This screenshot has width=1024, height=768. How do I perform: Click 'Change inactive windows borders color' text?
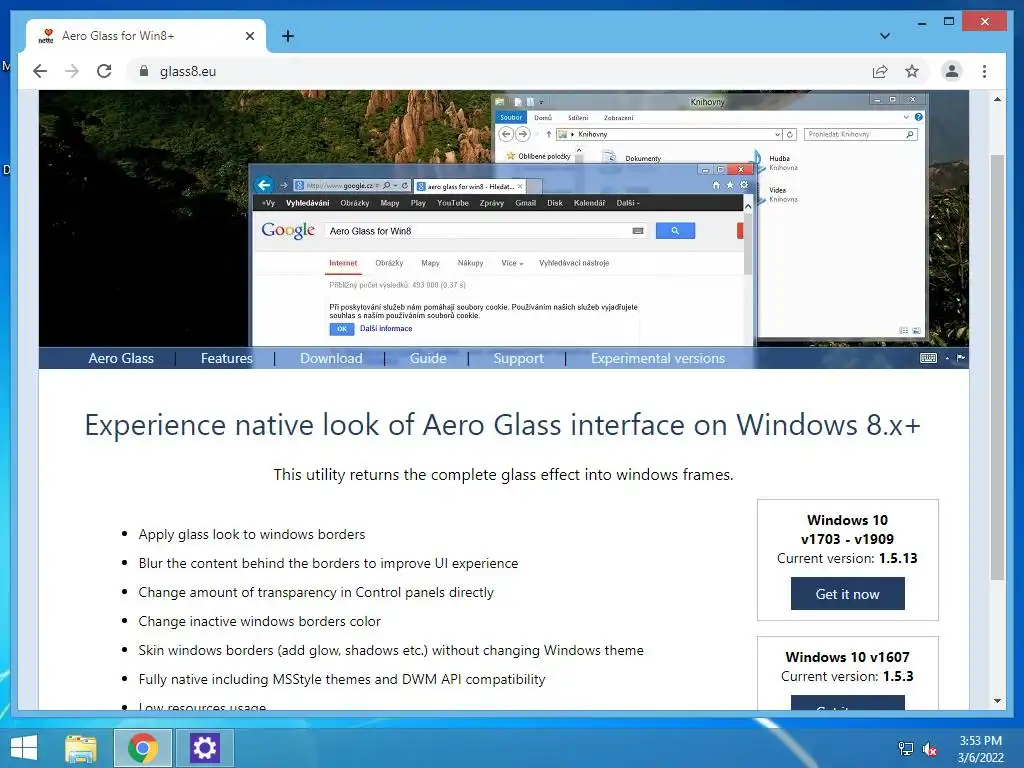click(259, 621)
